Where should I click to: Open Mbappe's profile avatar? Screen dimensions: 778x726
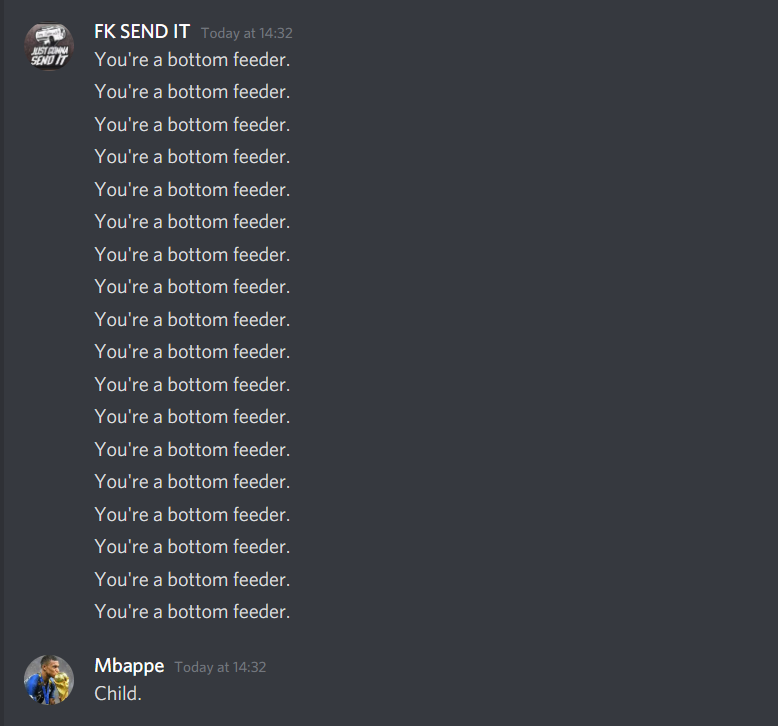49,680
